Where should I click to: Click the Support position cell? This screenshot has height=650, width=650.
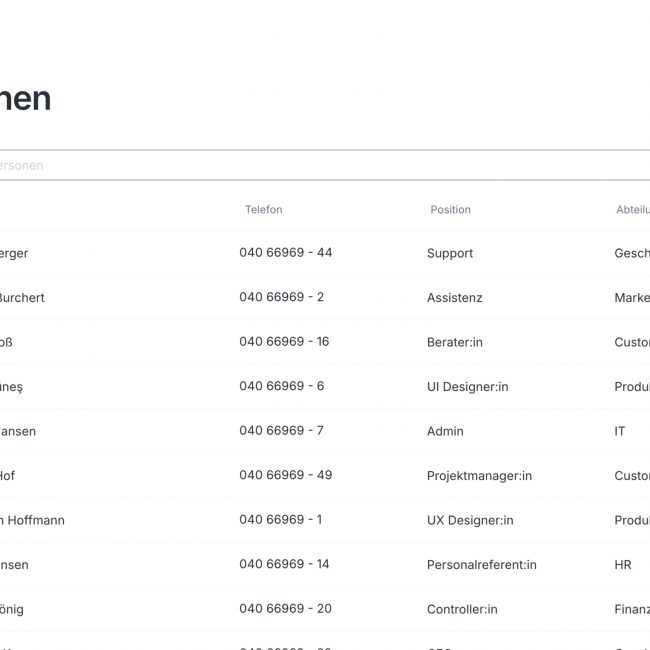click(450, 254)
